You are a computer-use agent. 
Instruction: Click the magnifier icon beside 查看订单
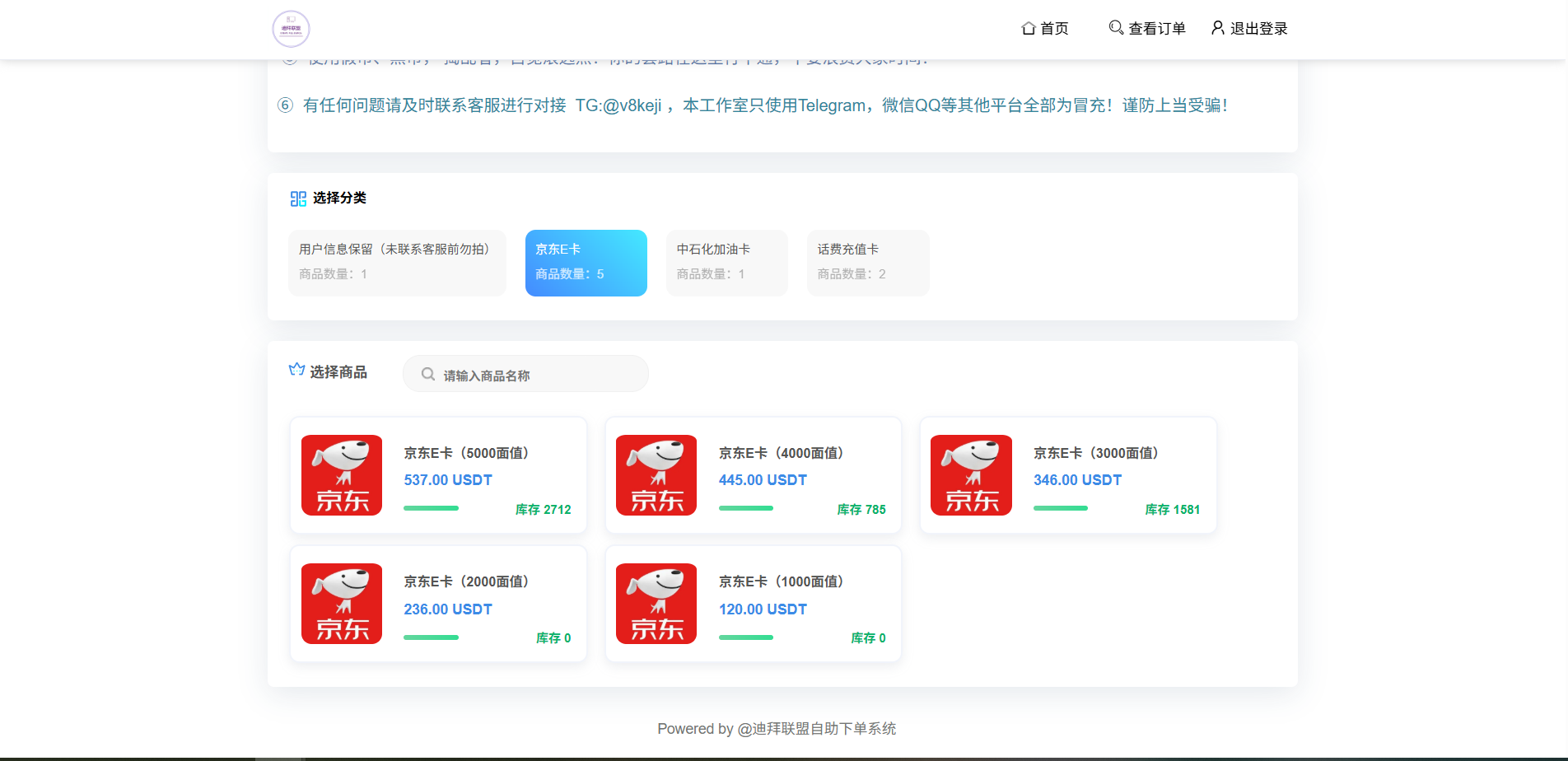1116,28
